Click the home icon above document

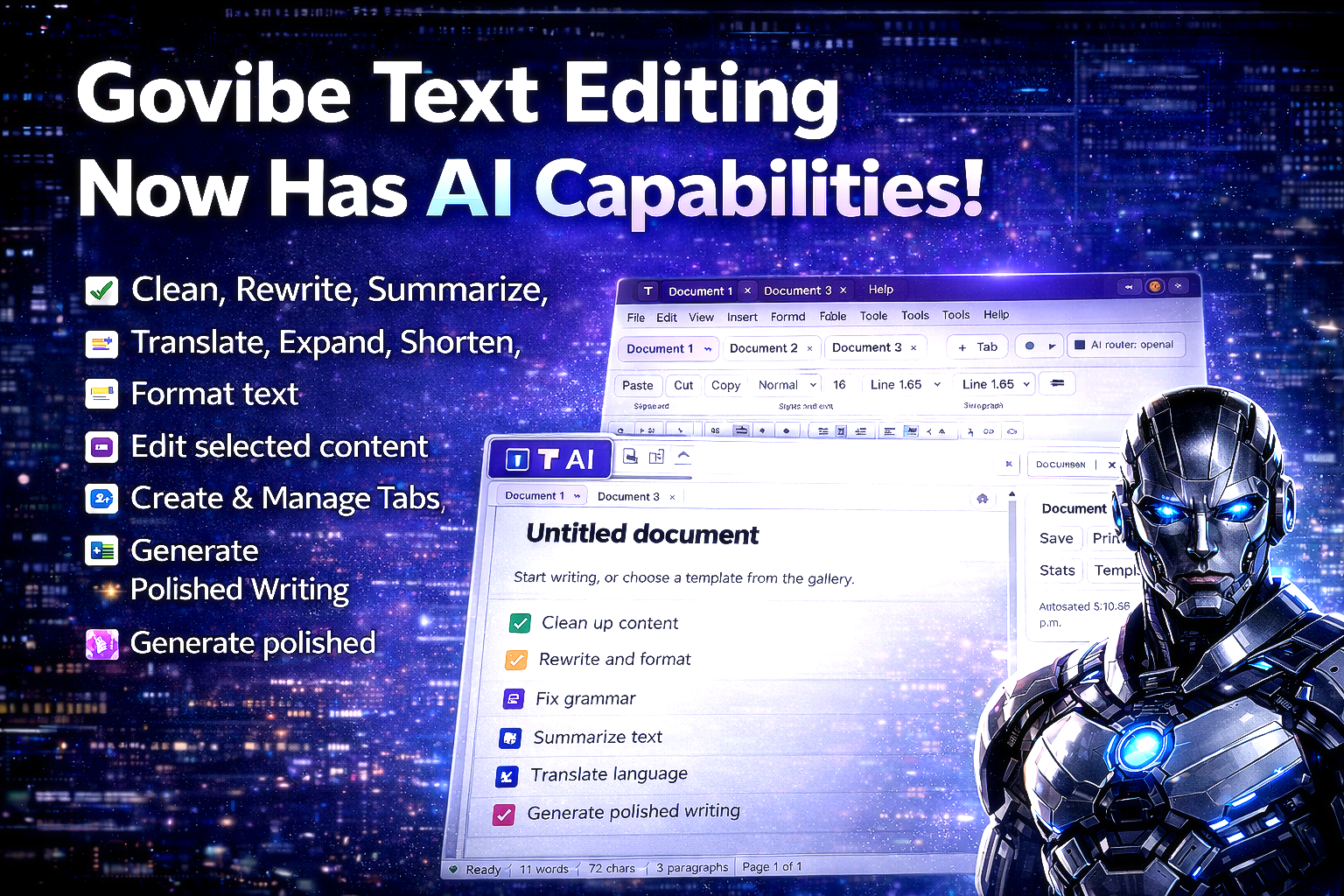coord(982,499)
